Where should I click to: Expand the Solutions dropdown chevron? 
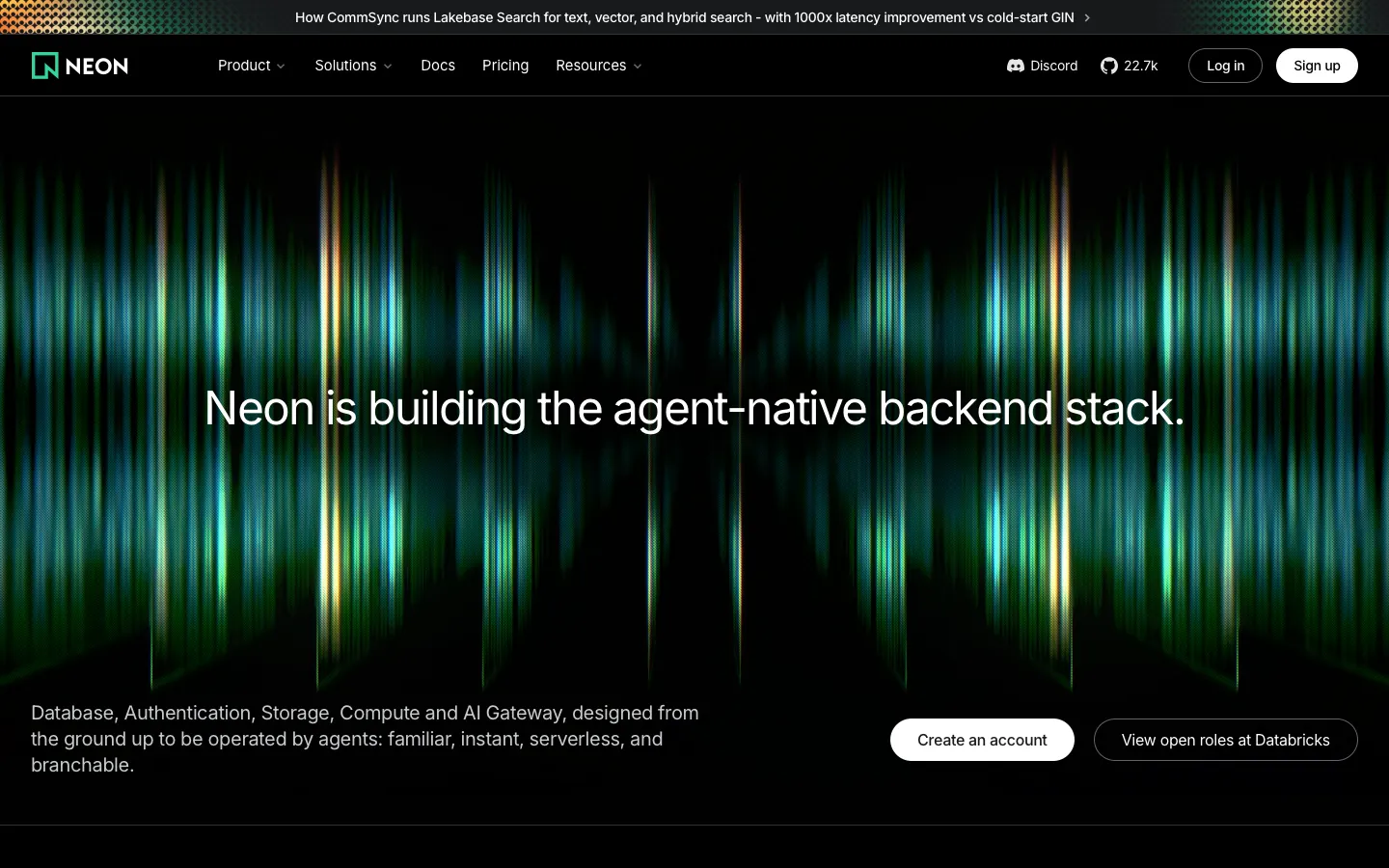[x=388, y=67]
